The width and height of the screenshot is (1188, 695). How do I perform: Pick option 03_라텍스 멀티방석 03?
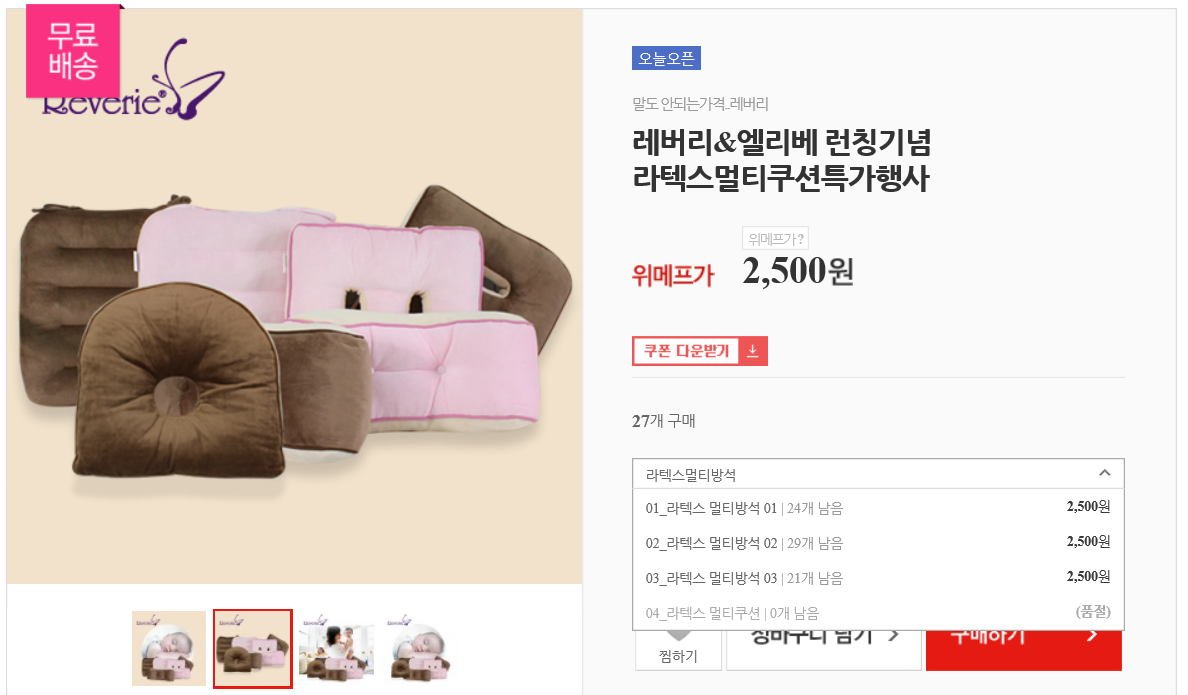click(878, 578)
